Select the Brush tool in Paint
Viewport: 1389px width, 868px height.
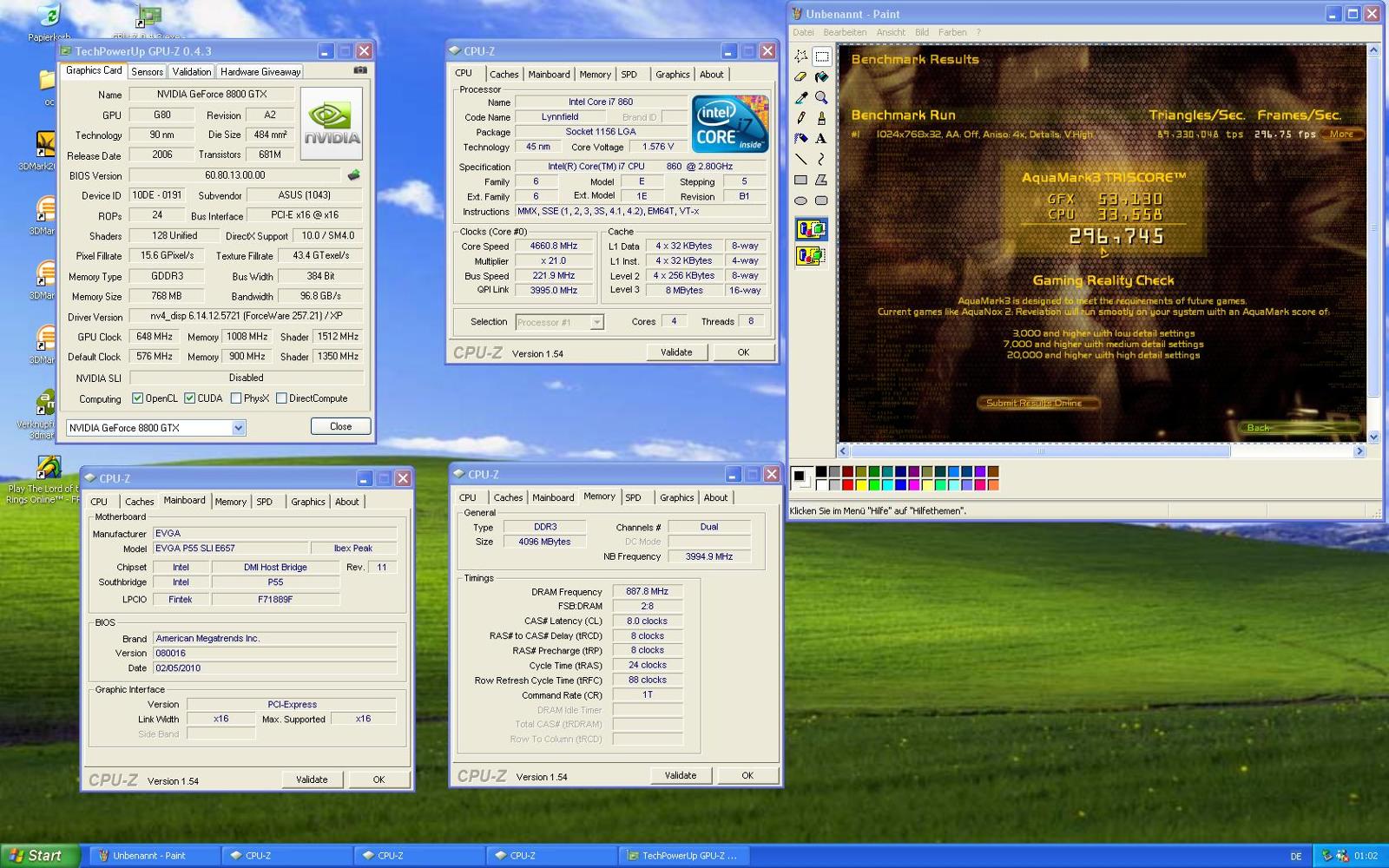(821, 118)
